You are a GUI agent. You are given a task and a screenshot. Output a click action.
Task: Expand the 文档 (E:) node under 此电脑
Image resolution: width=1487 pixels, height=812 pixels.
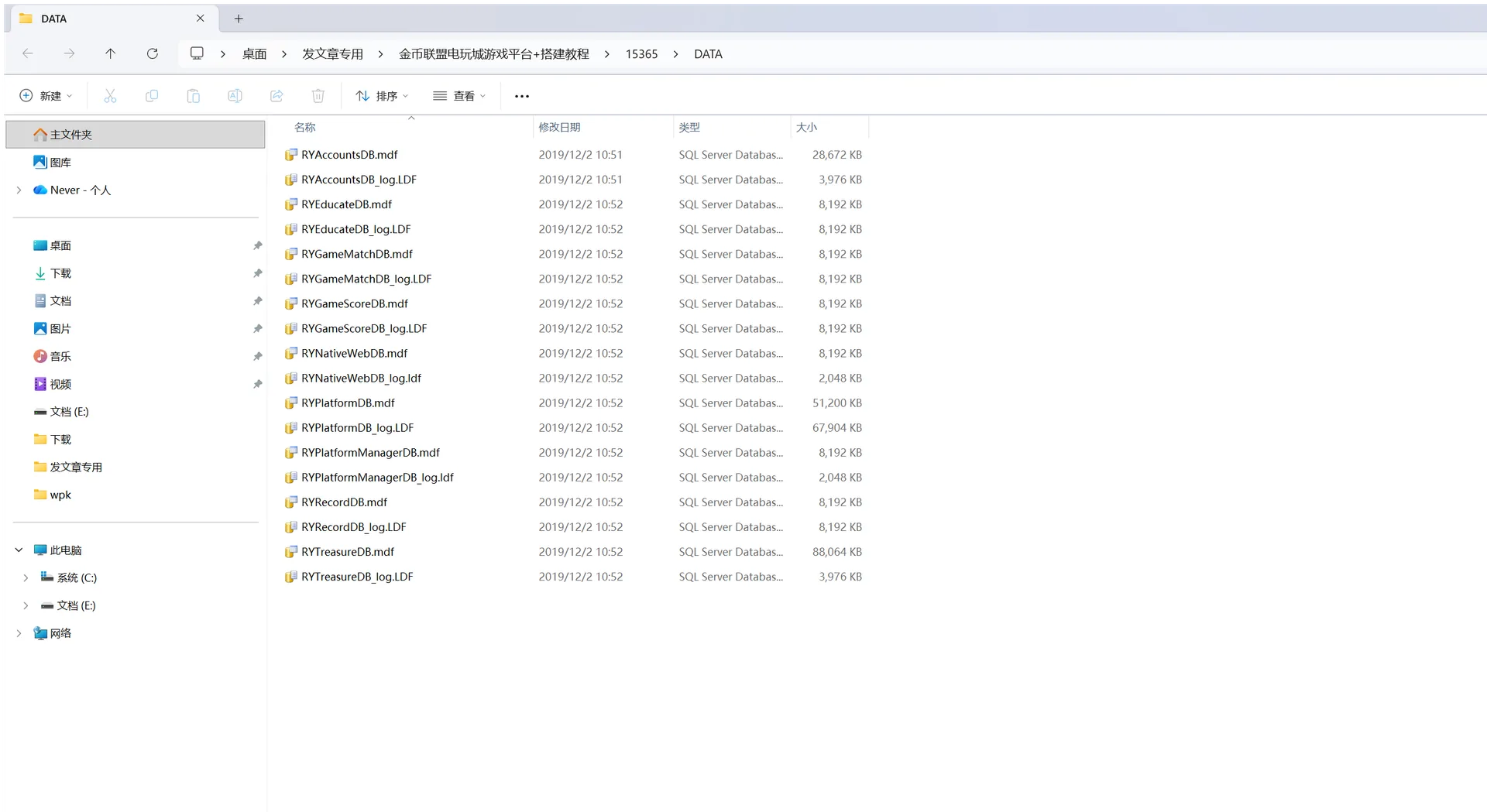pos(26,605)
